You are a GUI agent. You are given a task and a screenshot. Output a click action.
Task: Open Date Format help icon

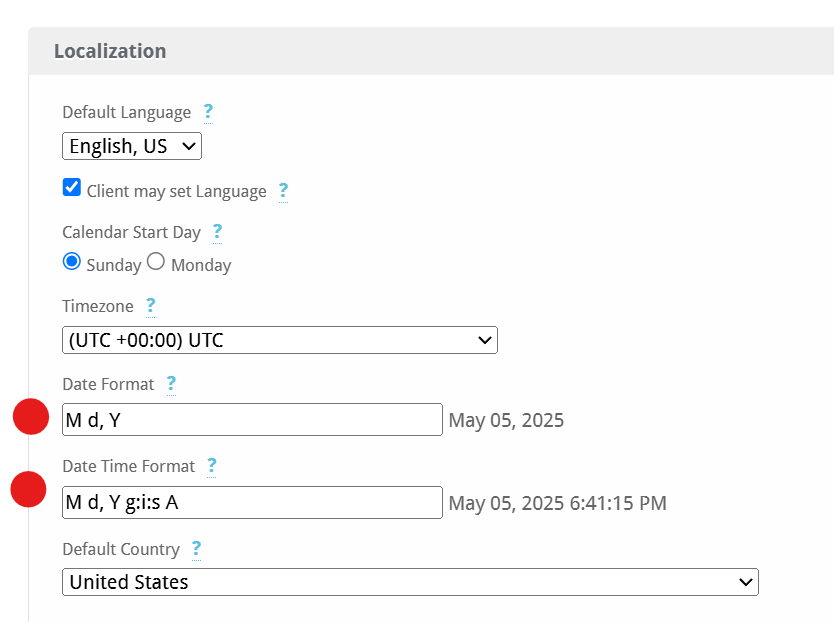(171, 384)
